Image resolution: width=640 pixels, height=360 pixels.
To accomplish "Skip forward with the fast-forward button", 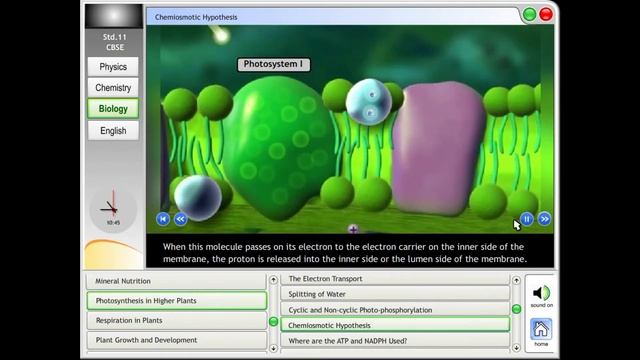I will [x=544, y=219].
